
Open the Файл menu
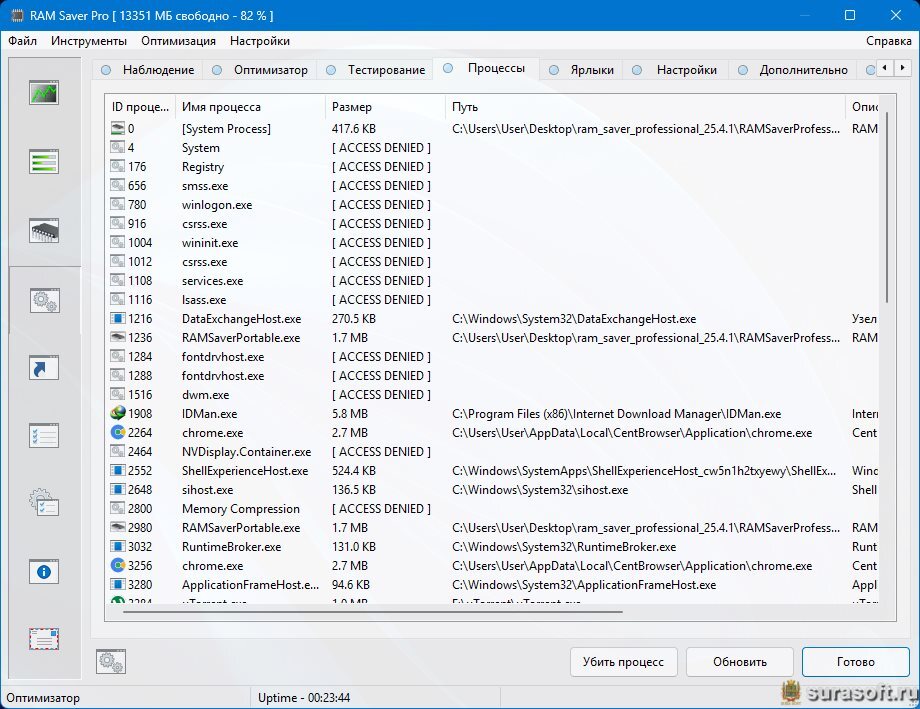[x=22, y=40]
